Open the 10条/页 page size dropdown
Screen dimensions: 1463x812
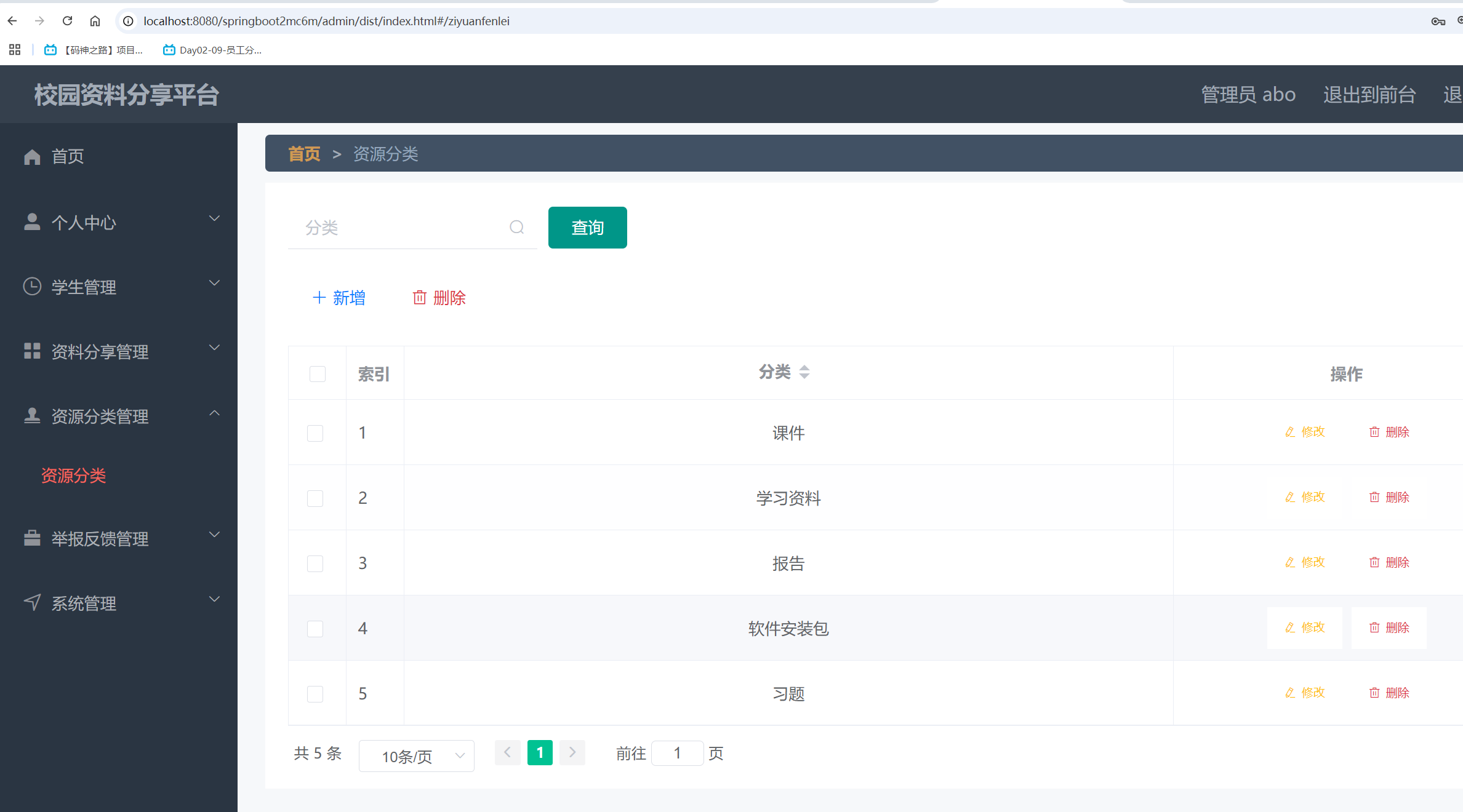pos(417,756)
